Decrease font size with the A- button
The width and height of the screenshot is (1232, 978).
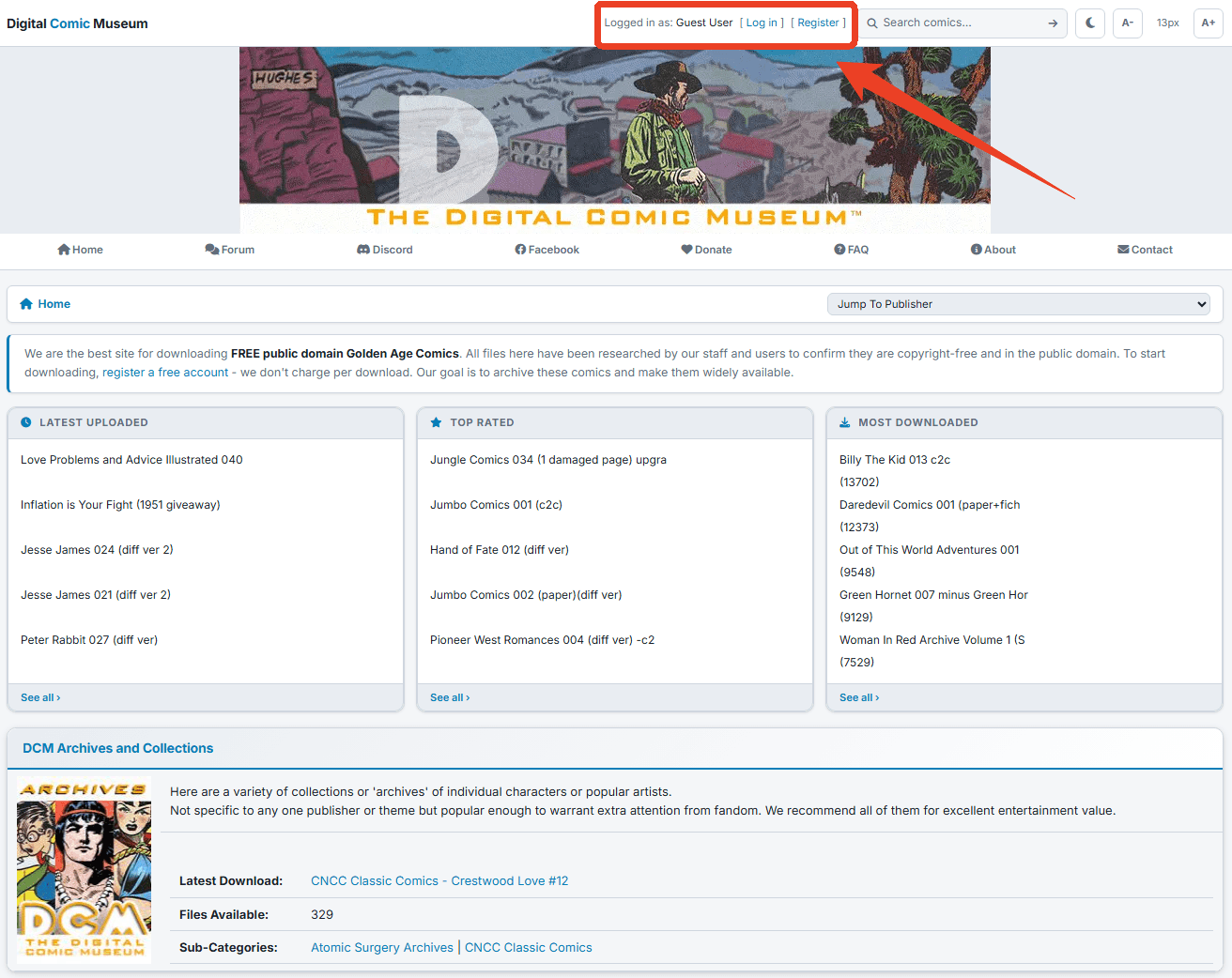(x=1128, y=23)
